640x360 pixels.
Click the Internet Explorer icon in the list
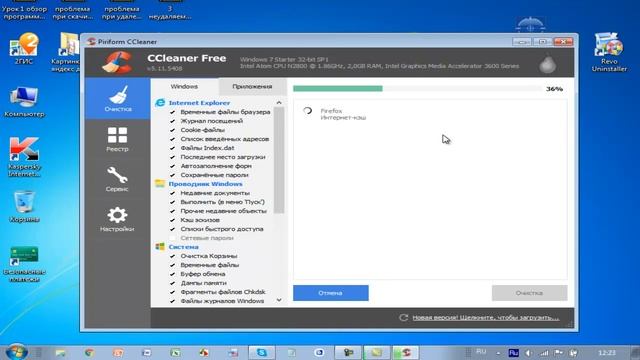[160, 103]
